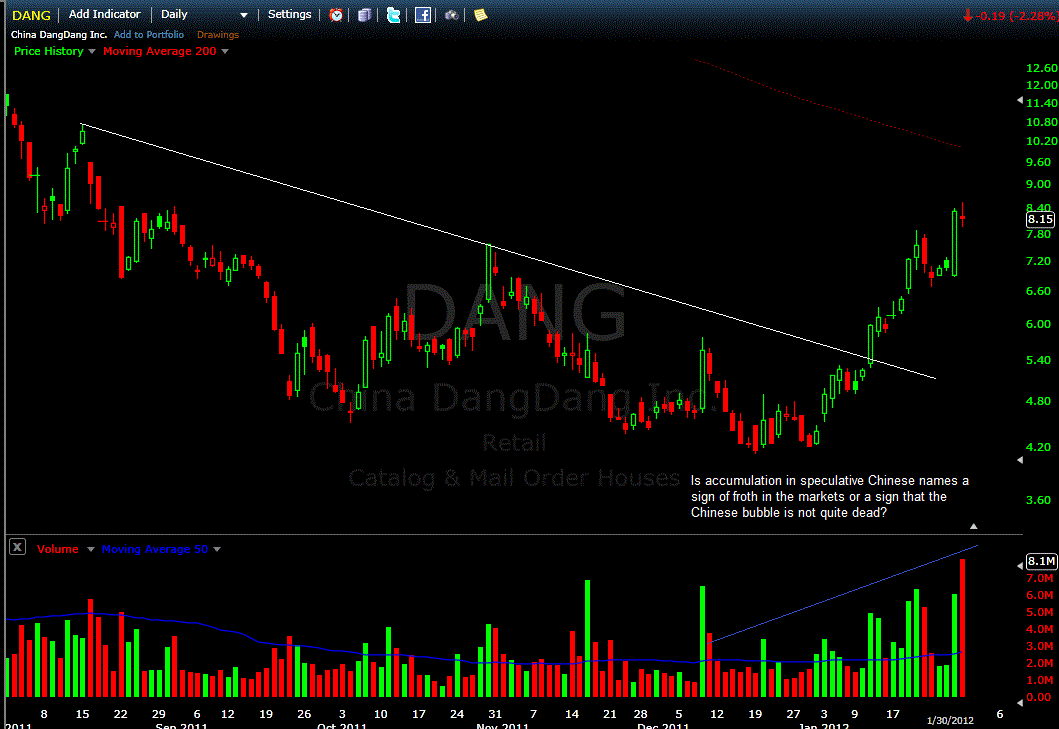
Task: Expand the Moving Average 200 dropdown arrow
Action: (x=225, y=51)
